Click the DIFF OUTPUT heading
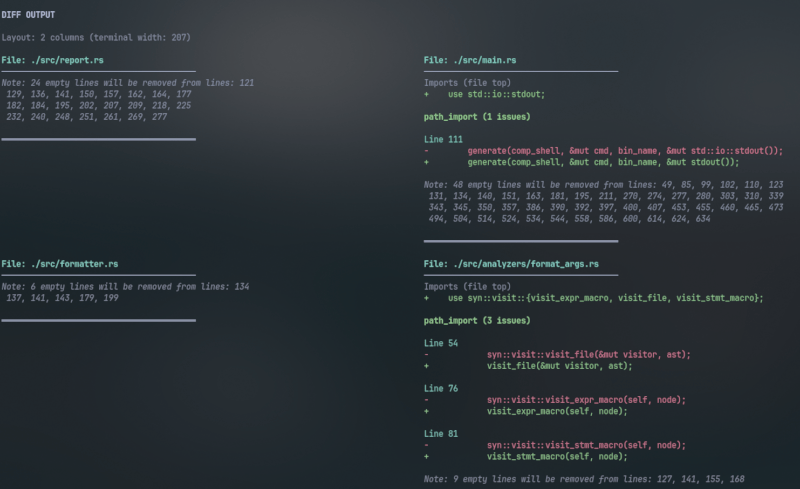 (x=29, y=15)
